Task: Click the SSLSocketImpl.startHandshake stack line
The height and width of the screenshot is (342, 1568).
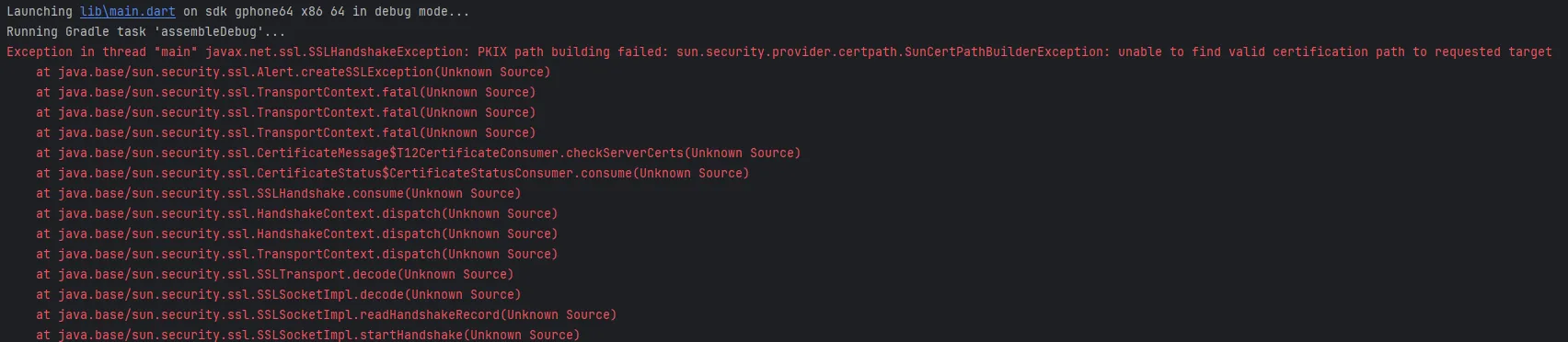Action: tap(308, 335)
